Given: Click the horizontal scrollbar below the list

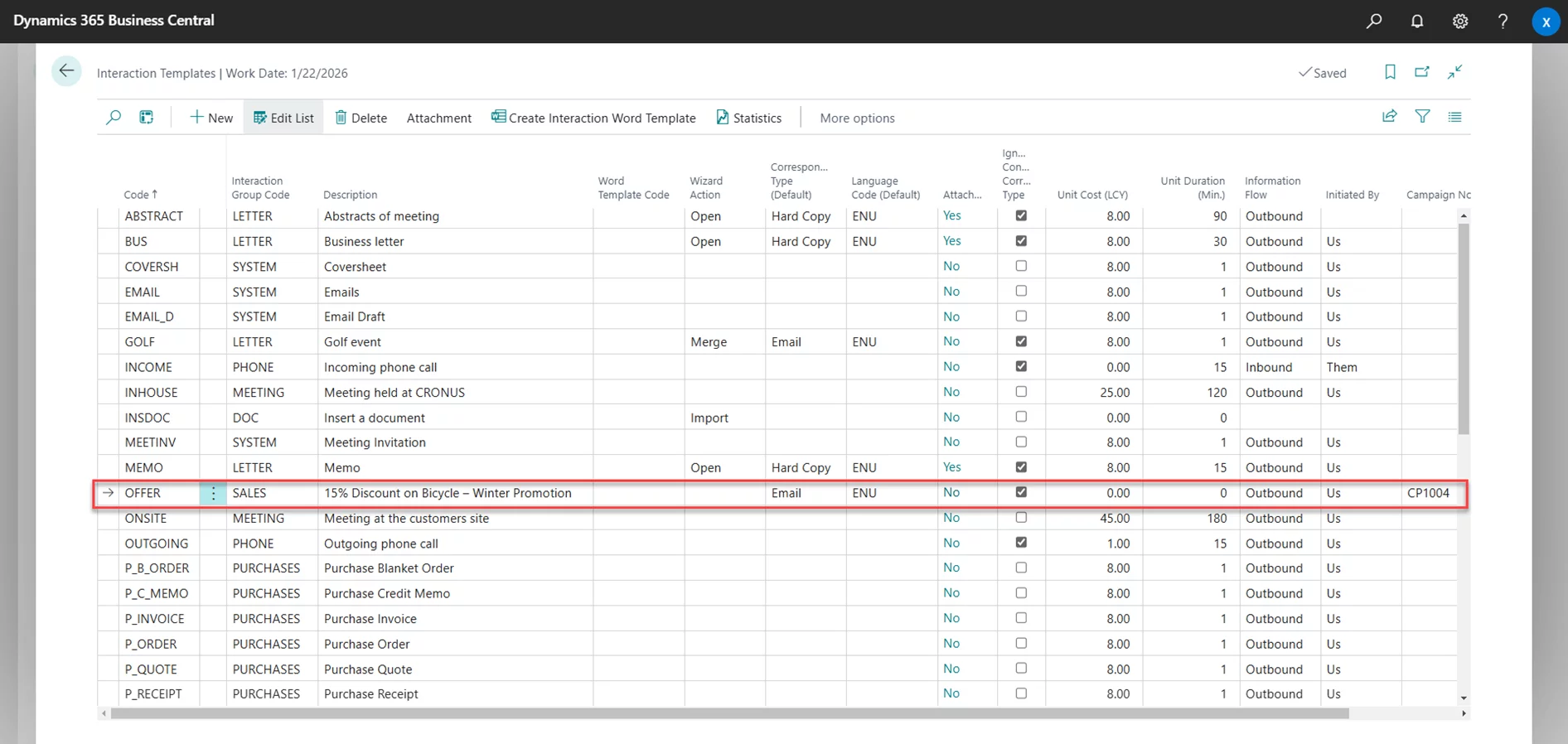Looking at the screenshot, I should click(729, 713).
